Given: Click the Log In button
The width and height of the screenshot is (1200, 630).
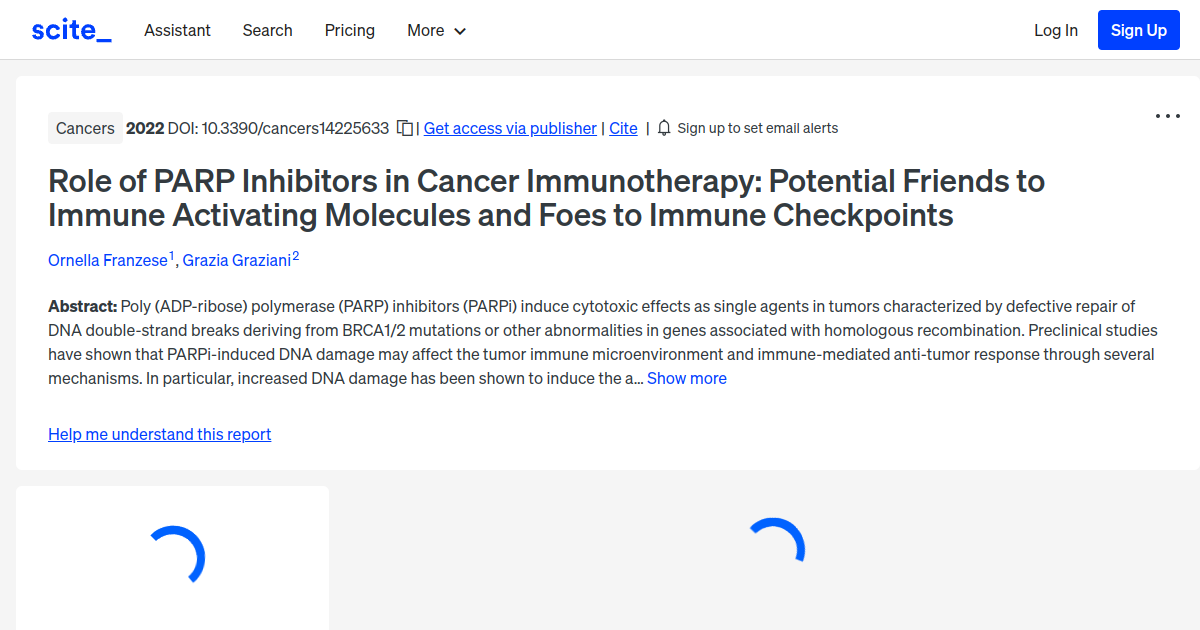Looking at the screenshot, I should click(x=1056, y=30).
